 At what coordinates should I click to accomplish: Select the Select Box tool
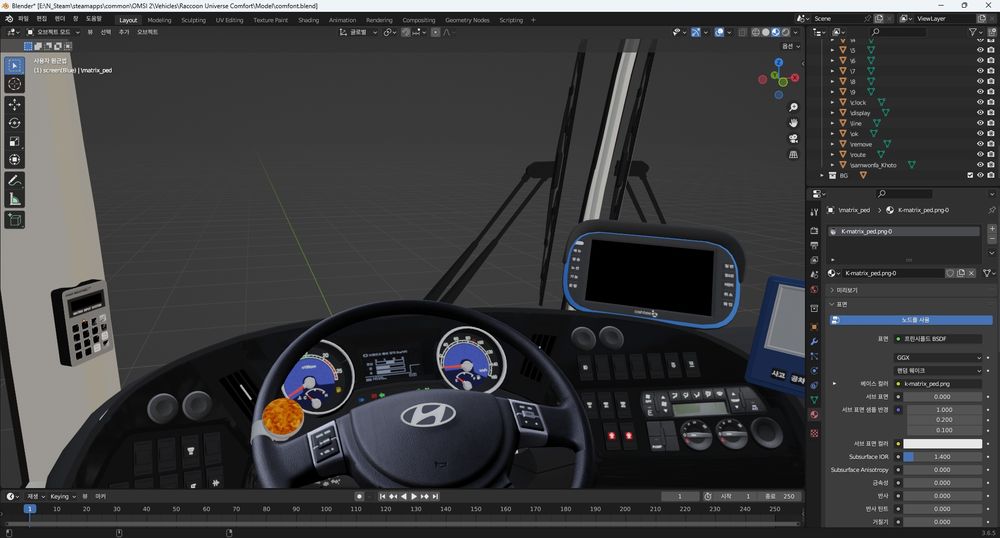(x=15, y=65)
